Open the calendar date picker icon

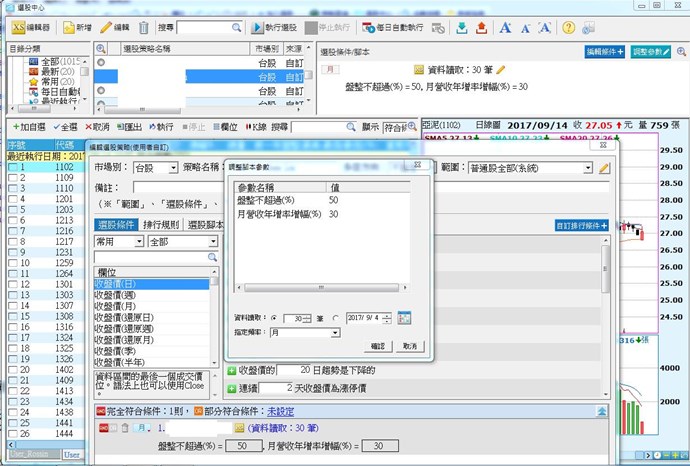coord(405,318)
